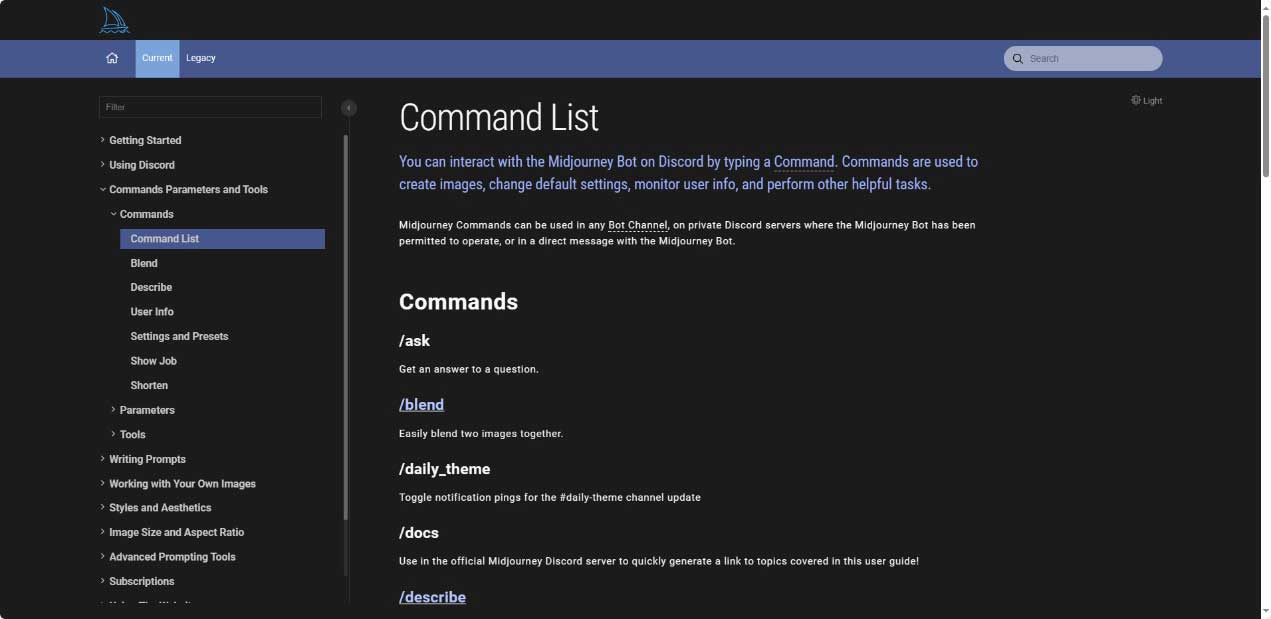Click the Bot Channel glossary link
The width and height of the screenshot is (1271, 619).
(637, 225)
